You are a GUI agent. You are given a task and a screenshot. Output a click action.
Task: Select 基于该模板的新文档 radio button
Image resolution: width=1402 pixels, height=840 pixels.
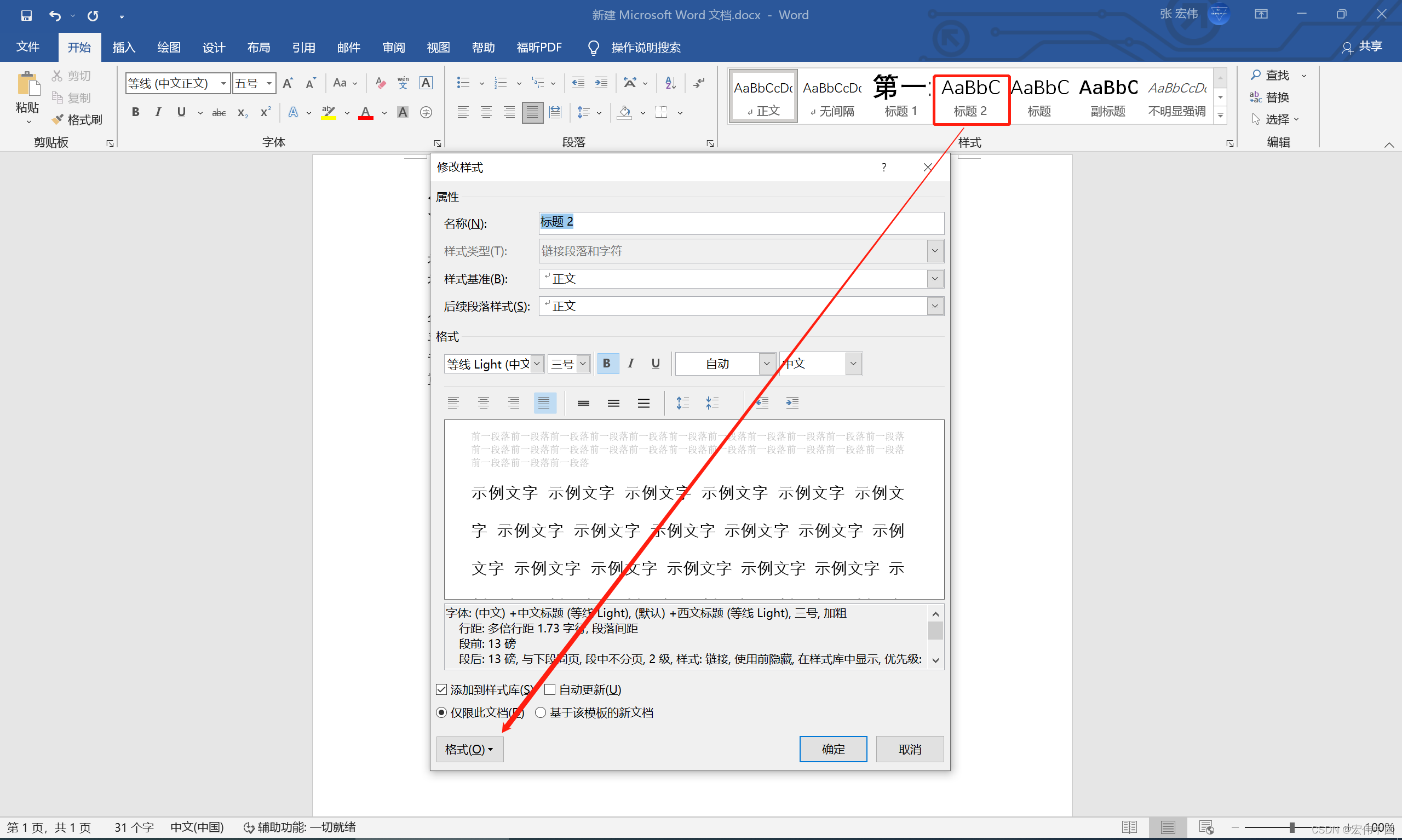(x=541, y=712)
